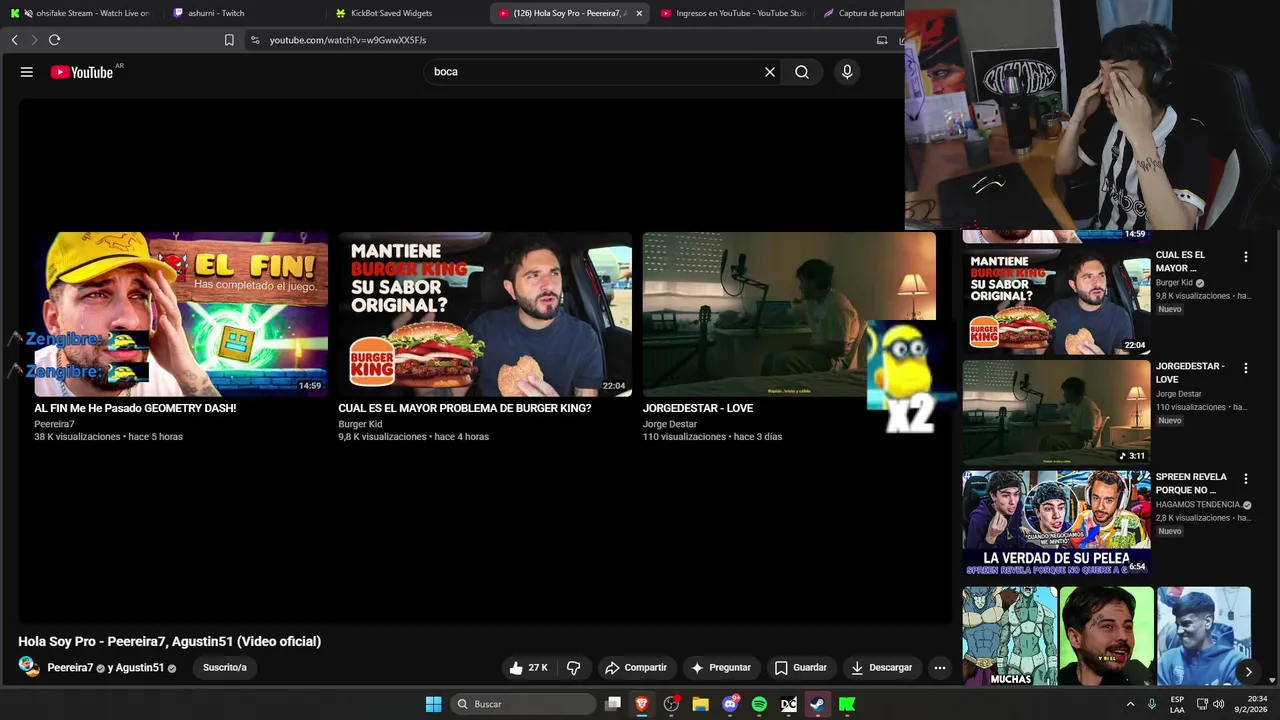Focus the browser address bar URL

(347, 40)
